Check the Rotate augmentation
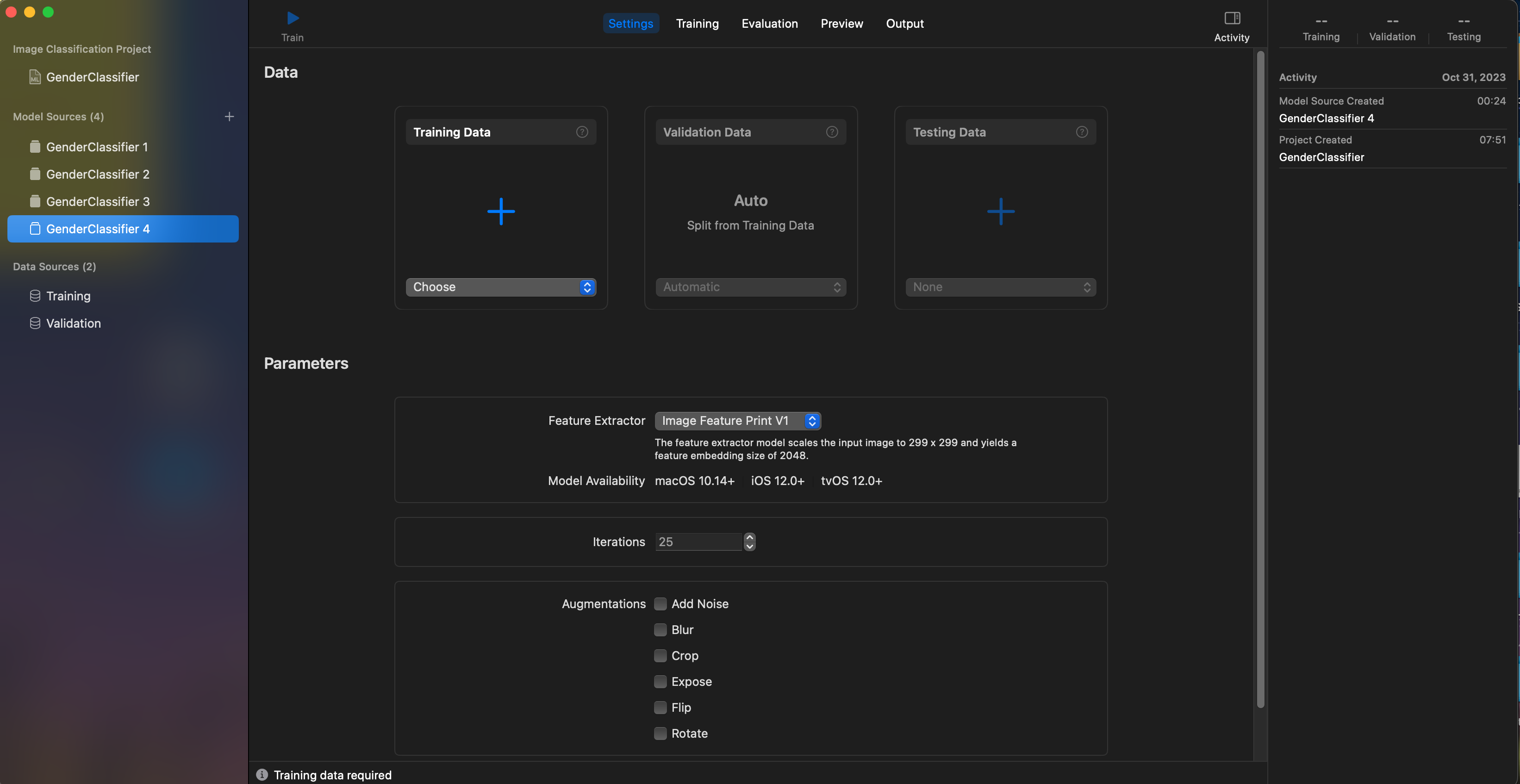This screenshot has width=1520, height=784. click(660, 734)
